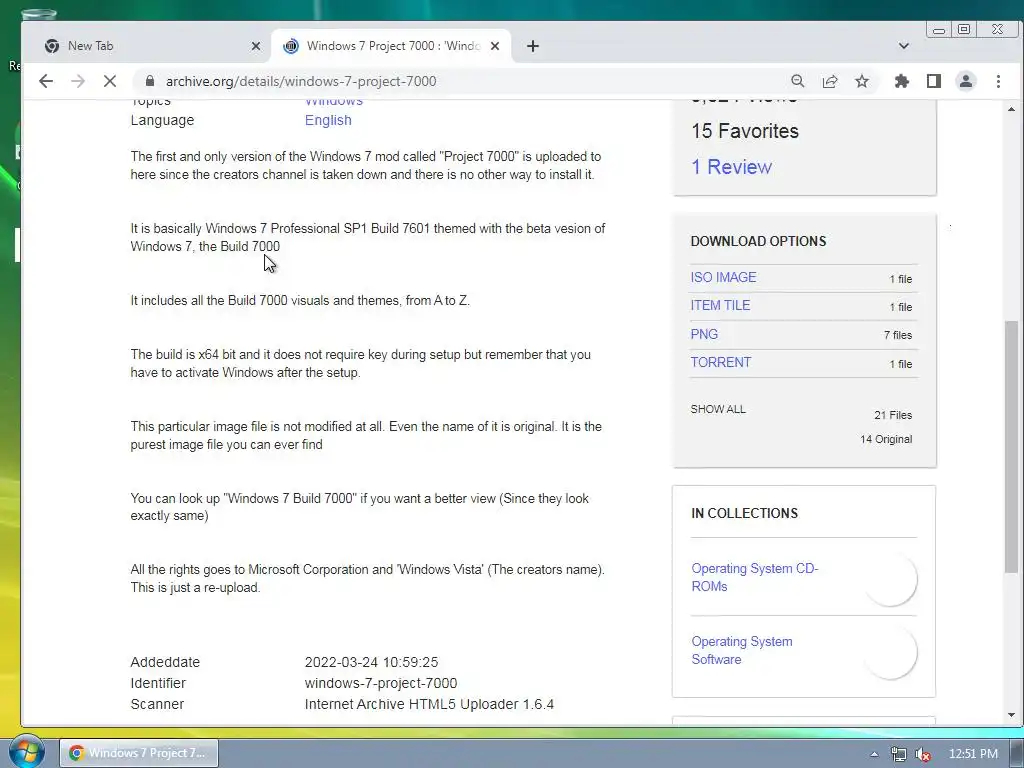
Task: Click the Internet Archive HTML5 Uploader text
Action: (x=429, y=704)
